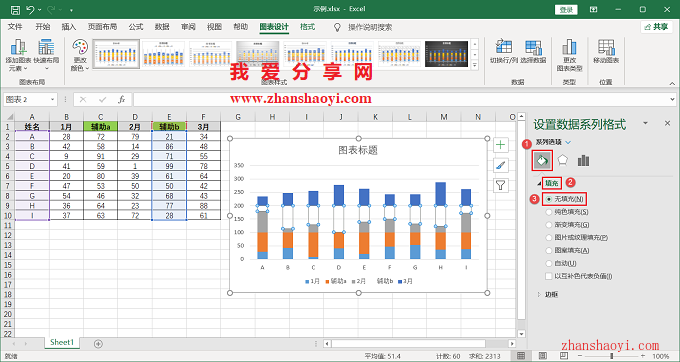This screenshot has height=362, width=680.
Task: Click the chart filters funnel button
Action: (500, 186)
